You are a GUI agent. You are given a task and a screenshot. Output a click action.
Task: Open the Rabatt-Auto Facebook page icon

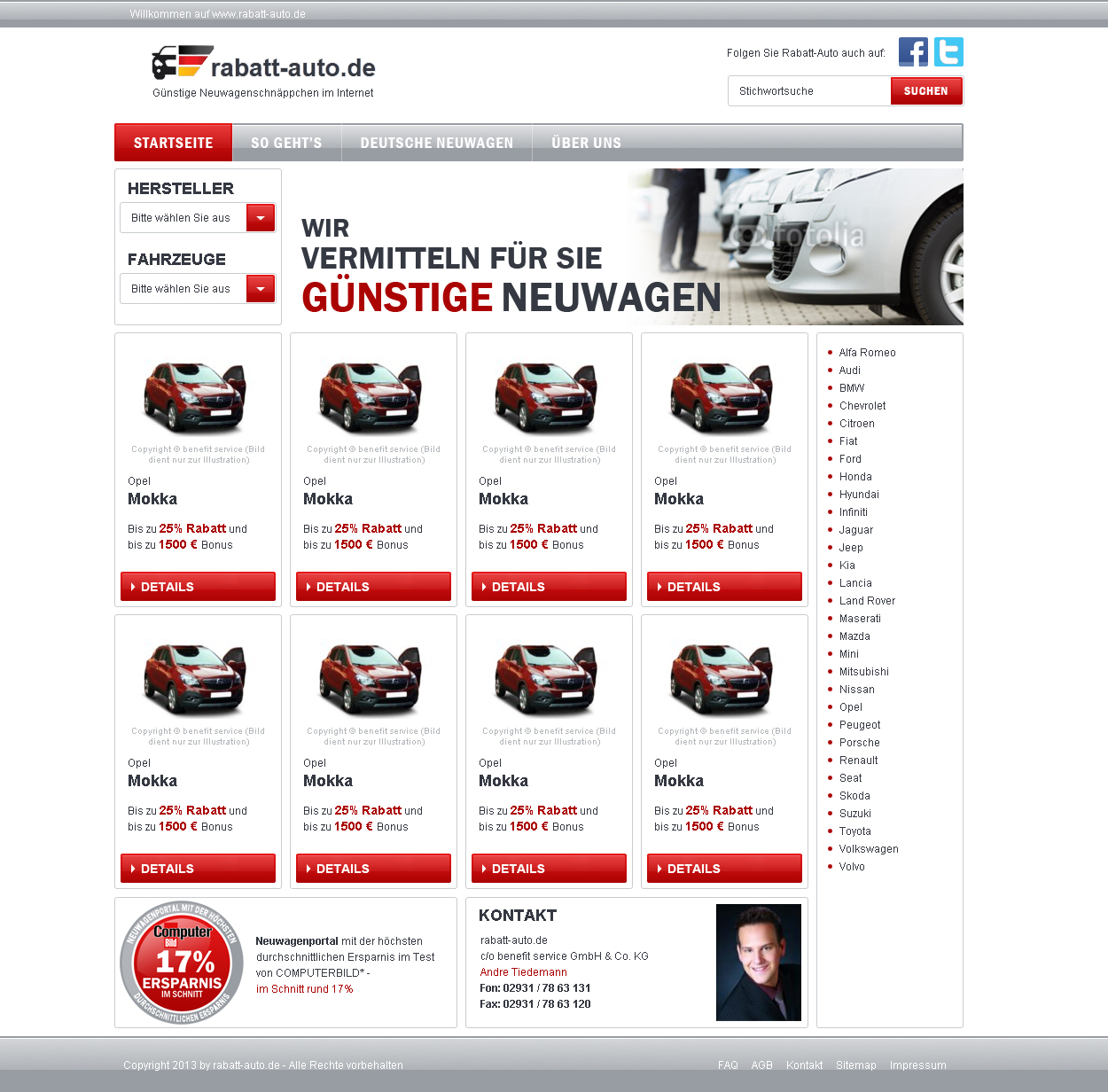[913, 52]
